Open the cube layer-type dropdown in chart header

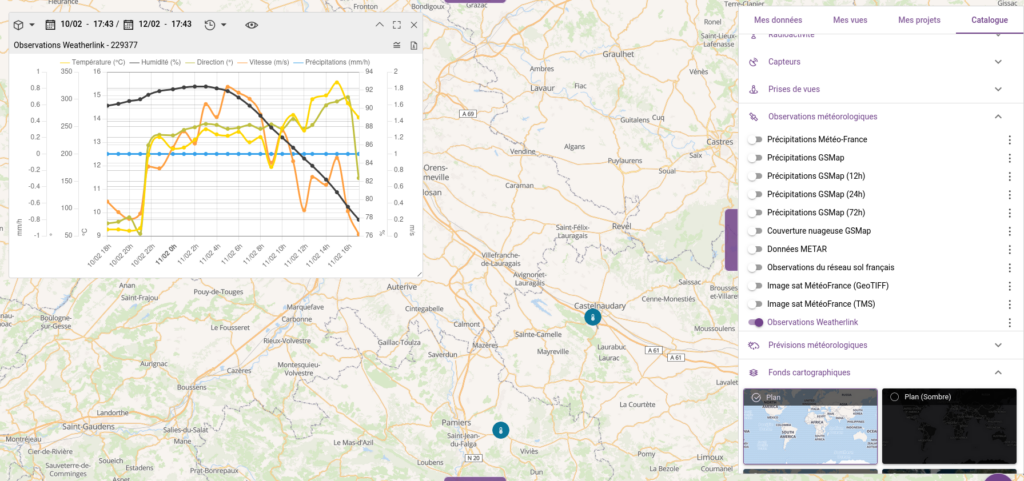[24, 25]
